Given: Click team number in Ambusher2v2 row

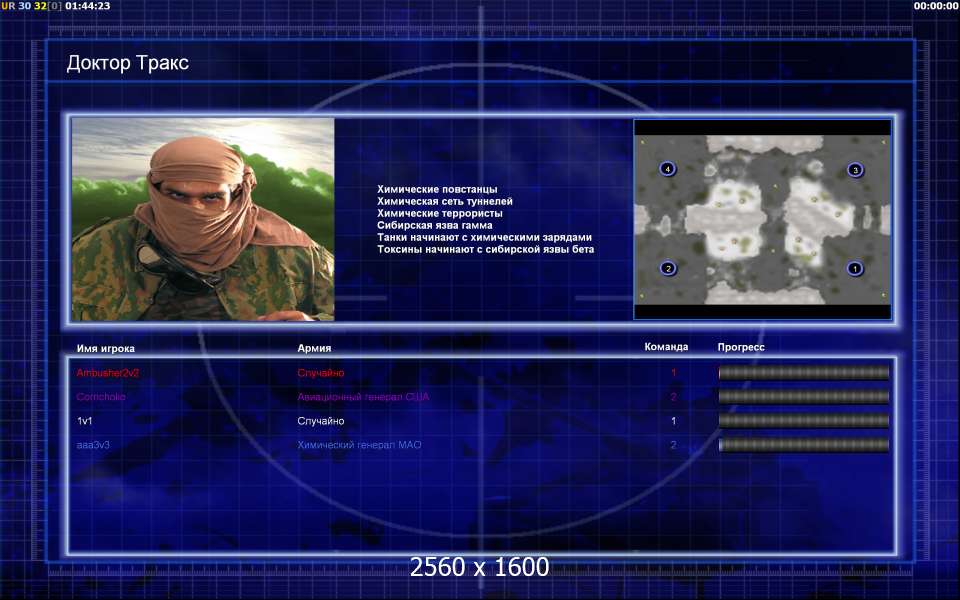Looking at the screenshot, I should click(x=673, y=373).
